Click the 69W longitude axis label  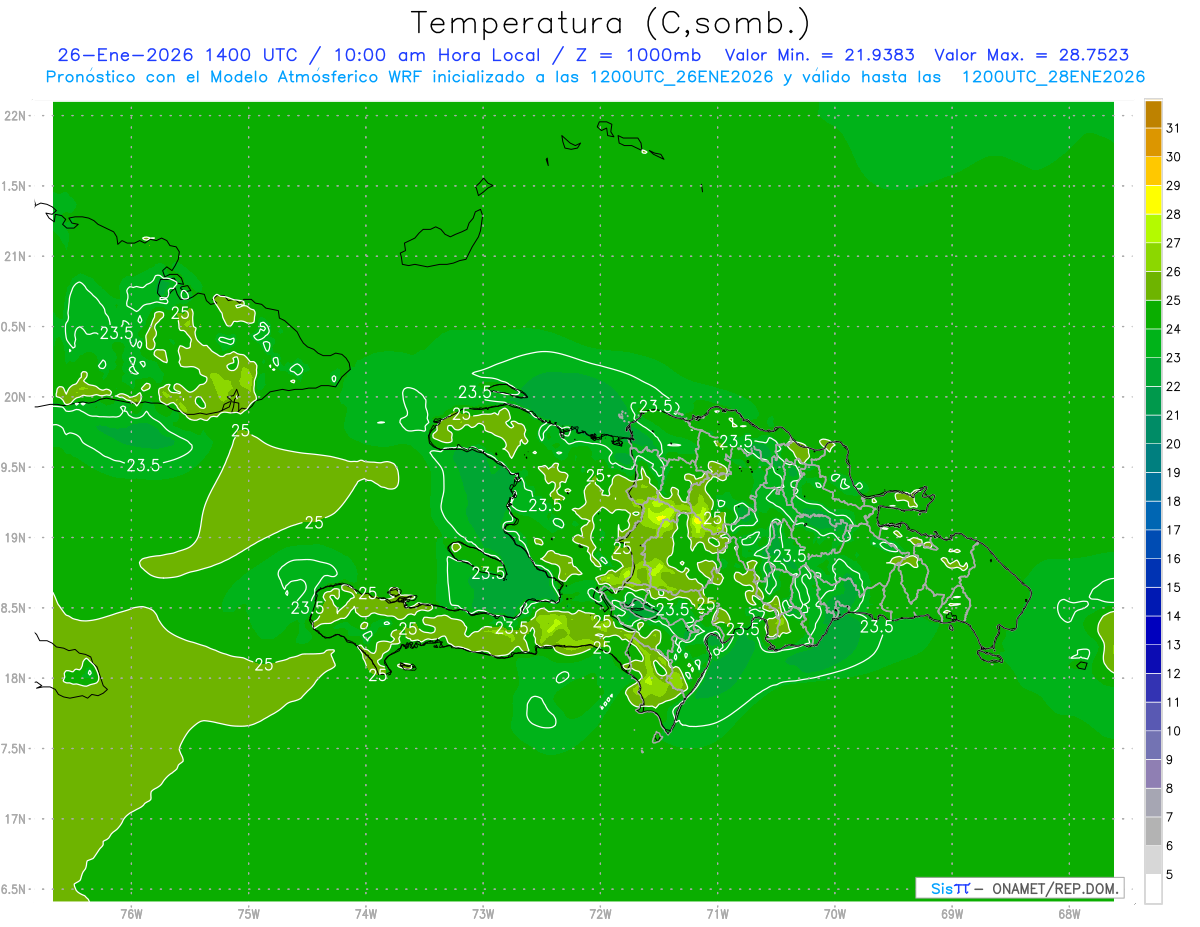[952, 913]
